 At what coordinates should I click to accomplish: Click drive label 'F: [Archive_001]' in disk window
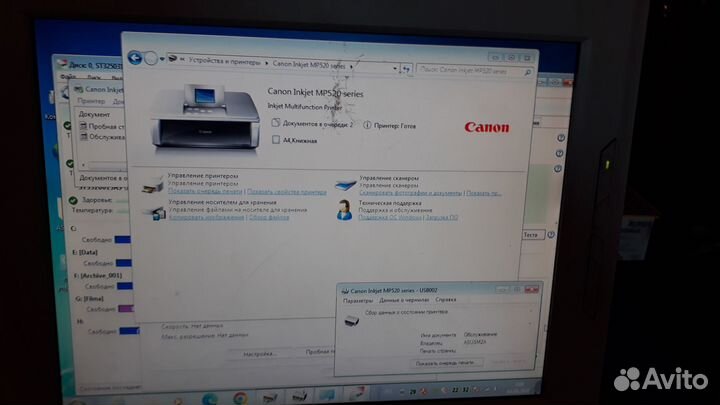(x=97, y=276)
